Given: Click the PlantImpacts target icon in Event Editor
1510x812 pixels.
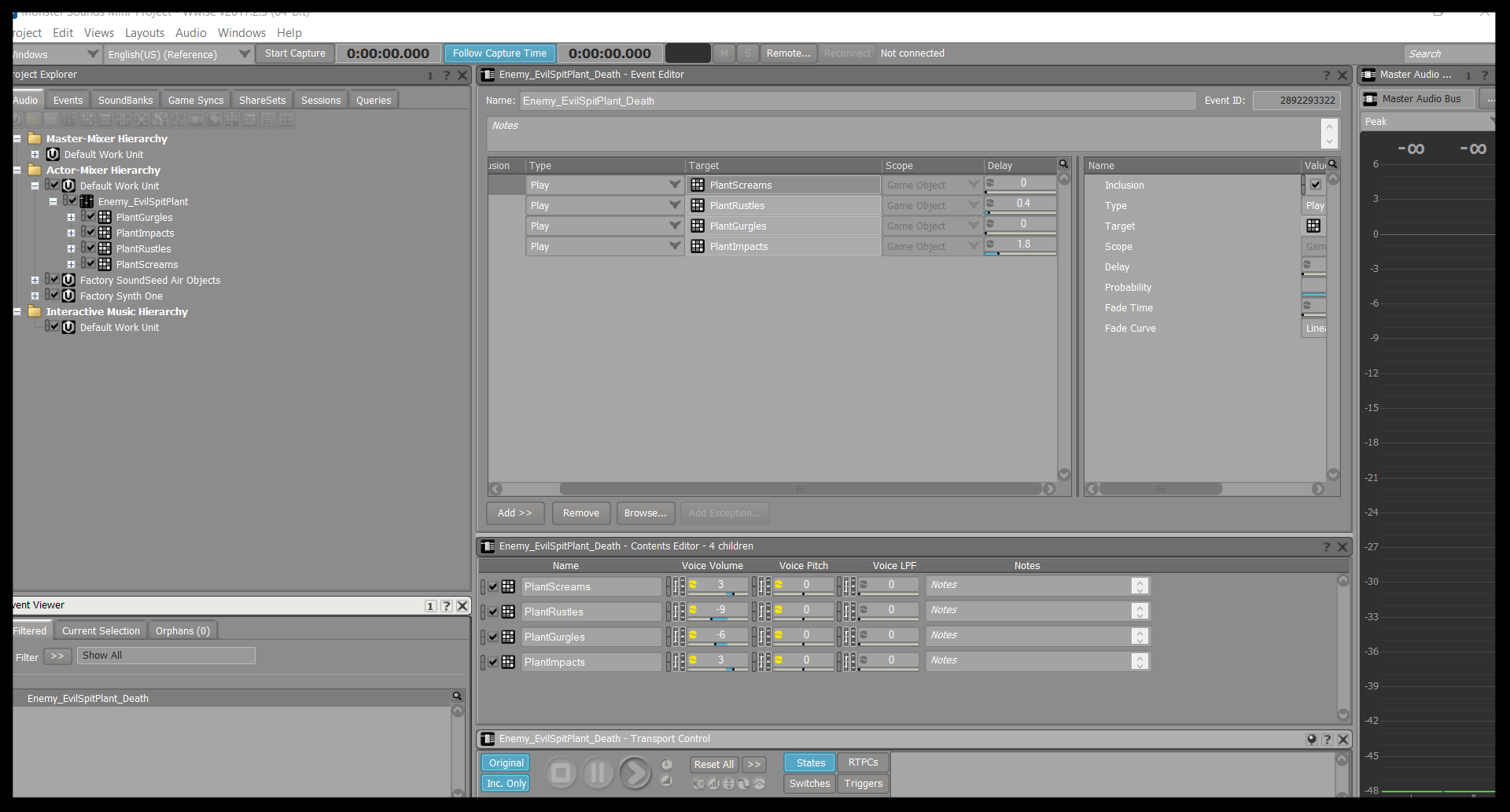Looking at the screenshot, I should pos(698,246).
